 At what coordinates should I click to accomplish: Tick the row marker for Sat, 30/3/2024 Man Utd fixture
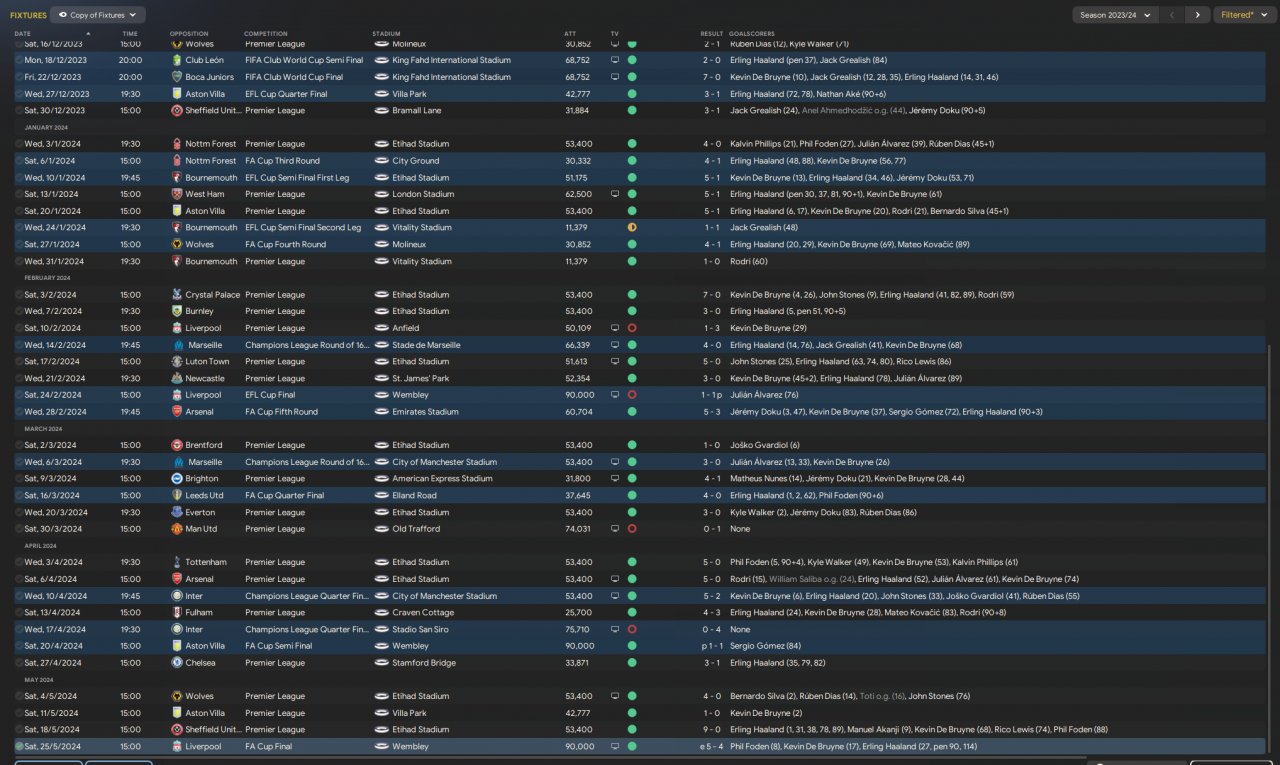click(x=19, y=529)
